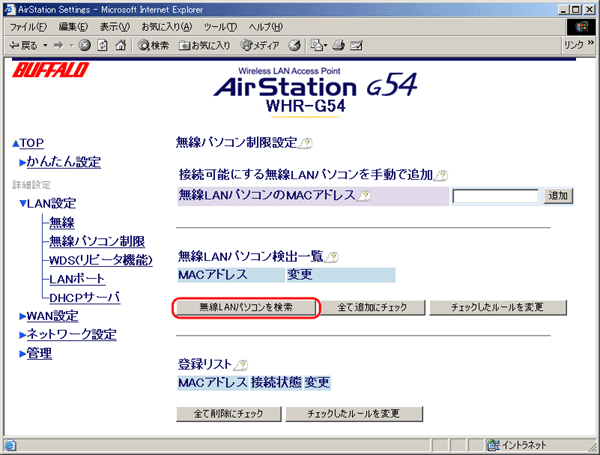Click help icon beside MACアドレス field label
The image size is (600, 455).
click(364, 196)
